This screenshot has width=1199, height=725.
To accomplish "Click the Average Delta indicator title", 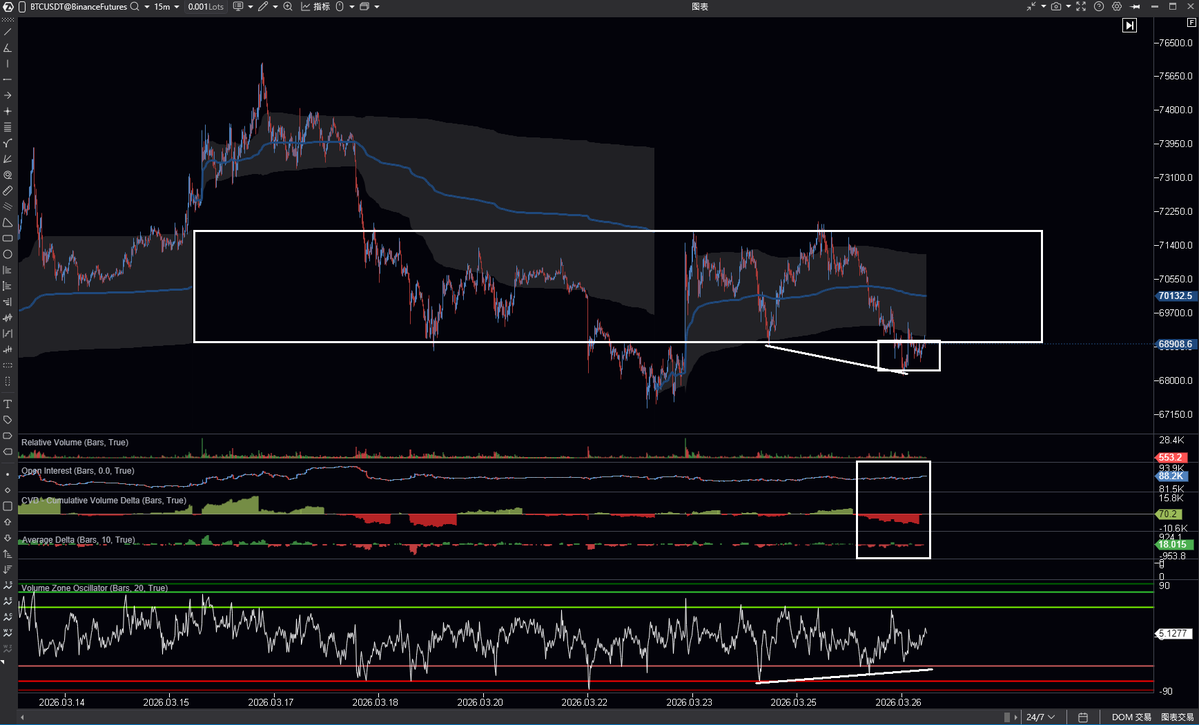I will coord(78,540).
